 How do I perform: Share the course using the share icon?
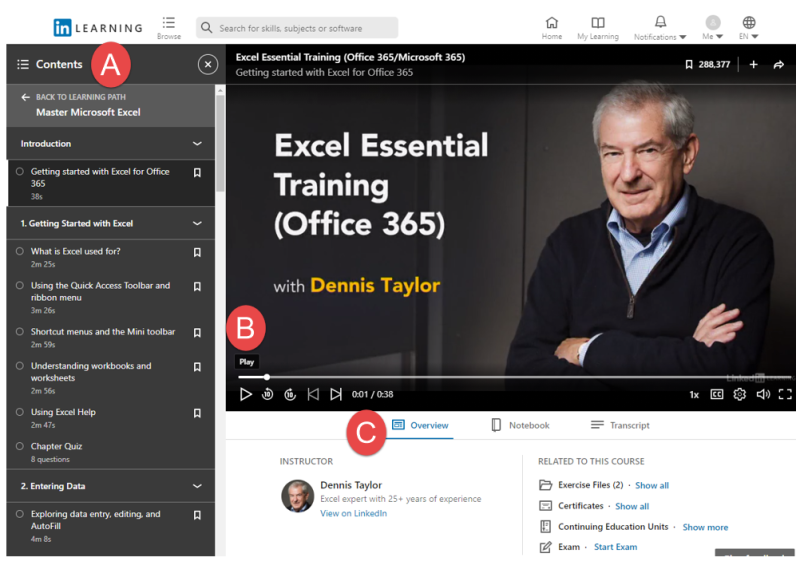778,63
